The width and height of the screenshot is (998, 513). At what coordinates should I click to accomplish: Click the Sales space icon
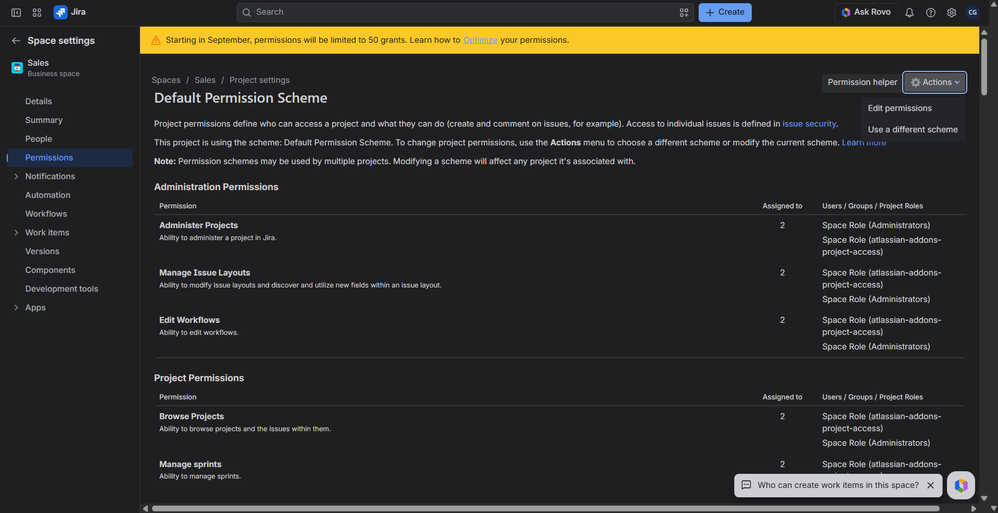point(17,67)
